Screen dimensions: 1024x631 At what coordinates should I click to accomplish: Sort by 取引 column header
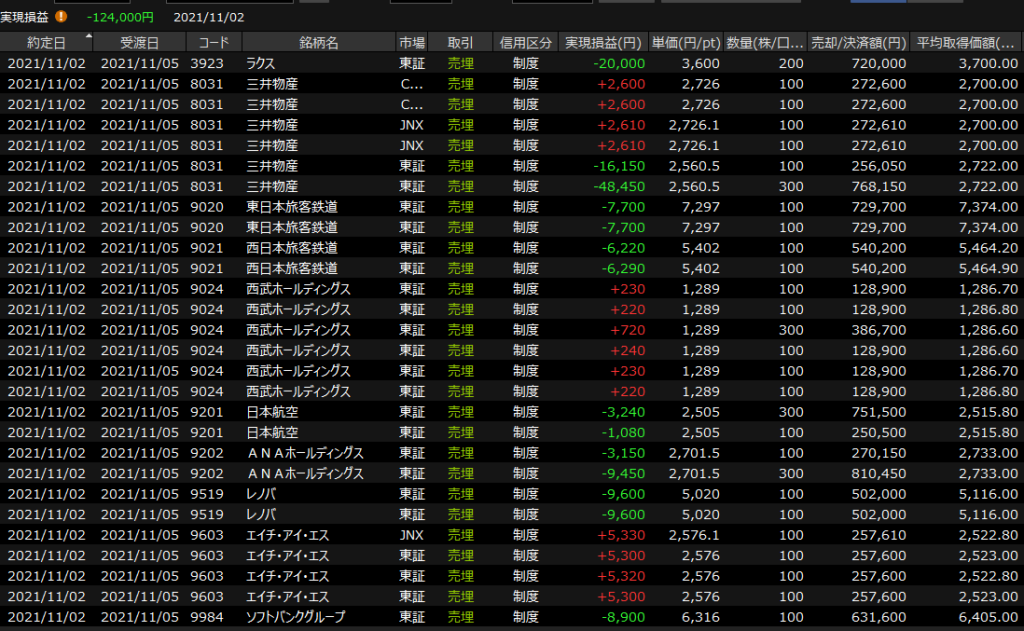tap(461, 43)
